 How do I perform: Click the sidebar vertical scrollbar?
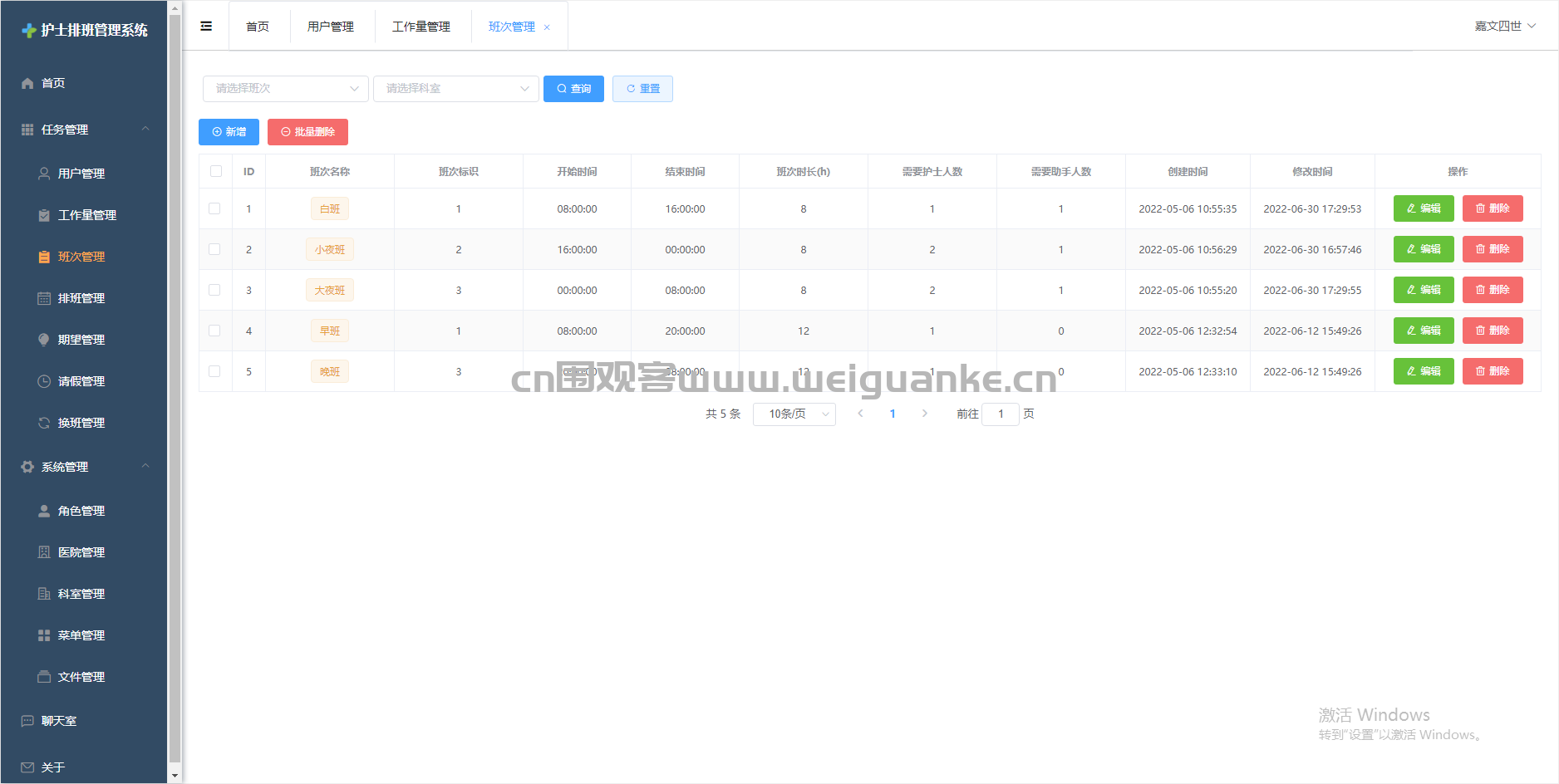175,387
